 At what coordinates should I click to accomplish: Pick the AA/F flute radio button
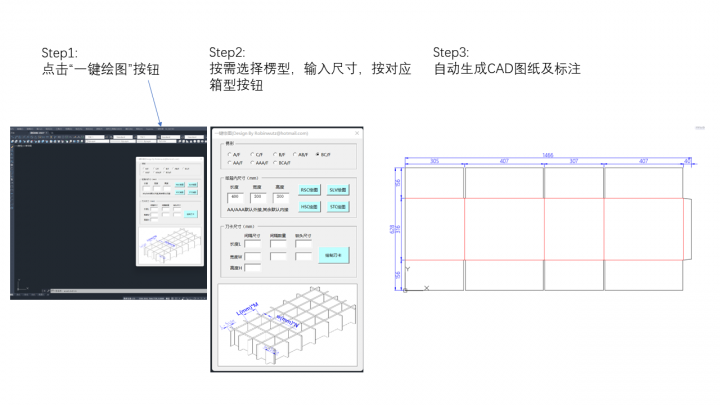tap(228, 163)
